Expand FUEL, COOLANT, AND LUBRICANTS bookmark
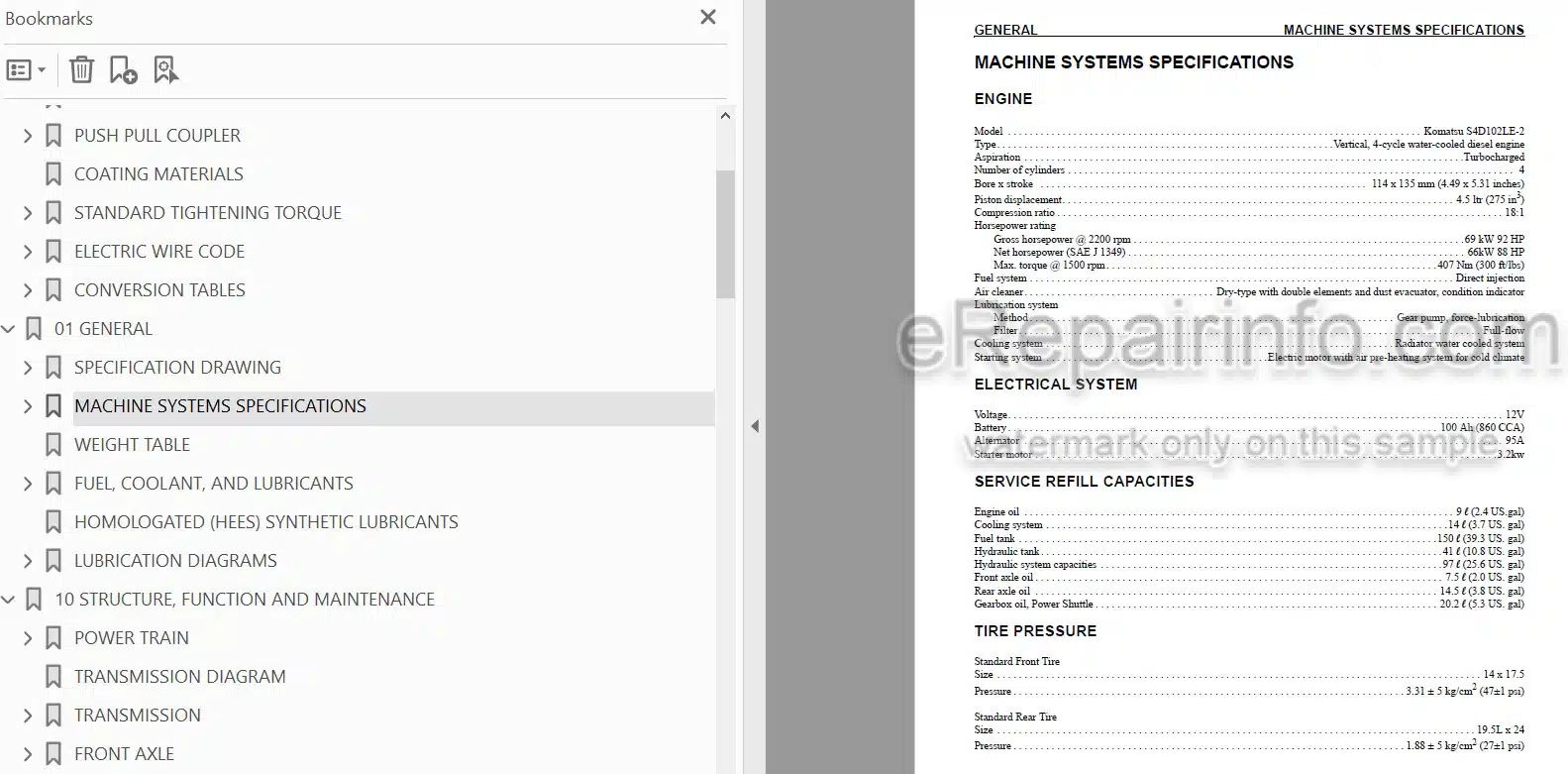Screen dimensions: 1568x774 point(28,484)
